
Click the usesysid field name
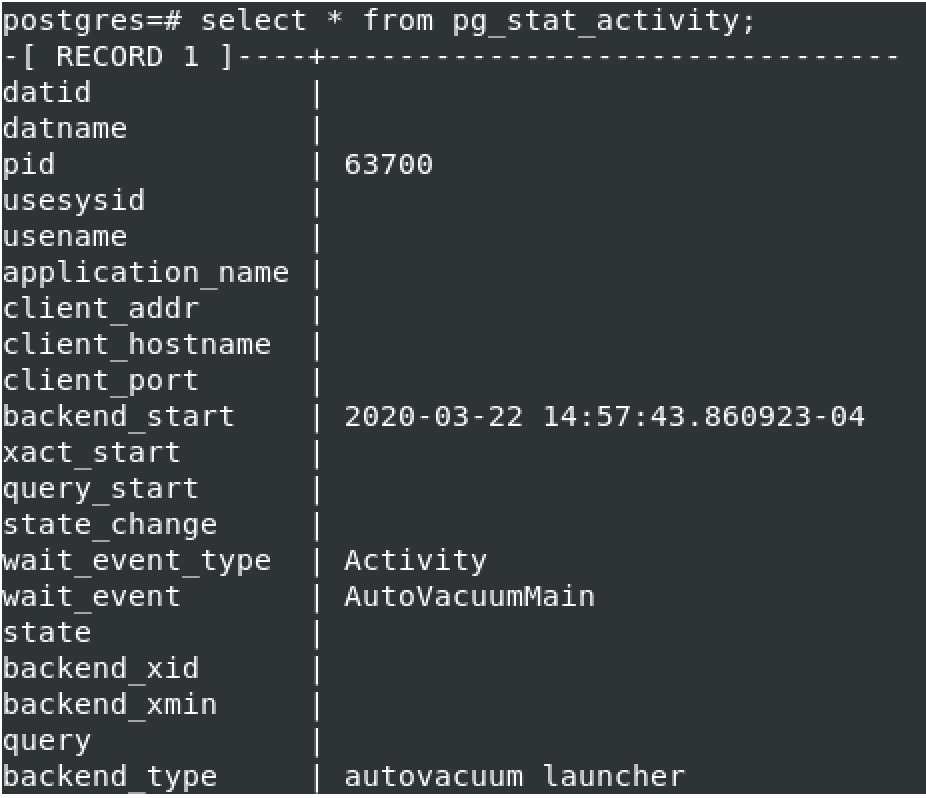(x=74, y=201)
